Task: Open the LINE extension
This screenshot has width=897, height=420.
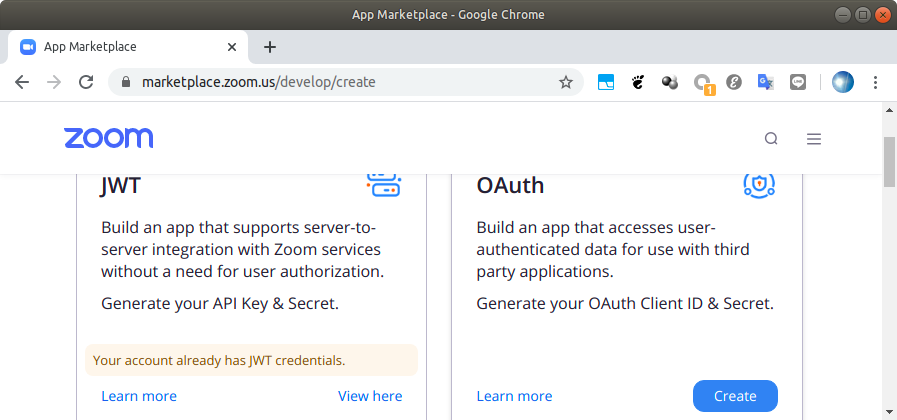Action: click(x=797, y=82)
